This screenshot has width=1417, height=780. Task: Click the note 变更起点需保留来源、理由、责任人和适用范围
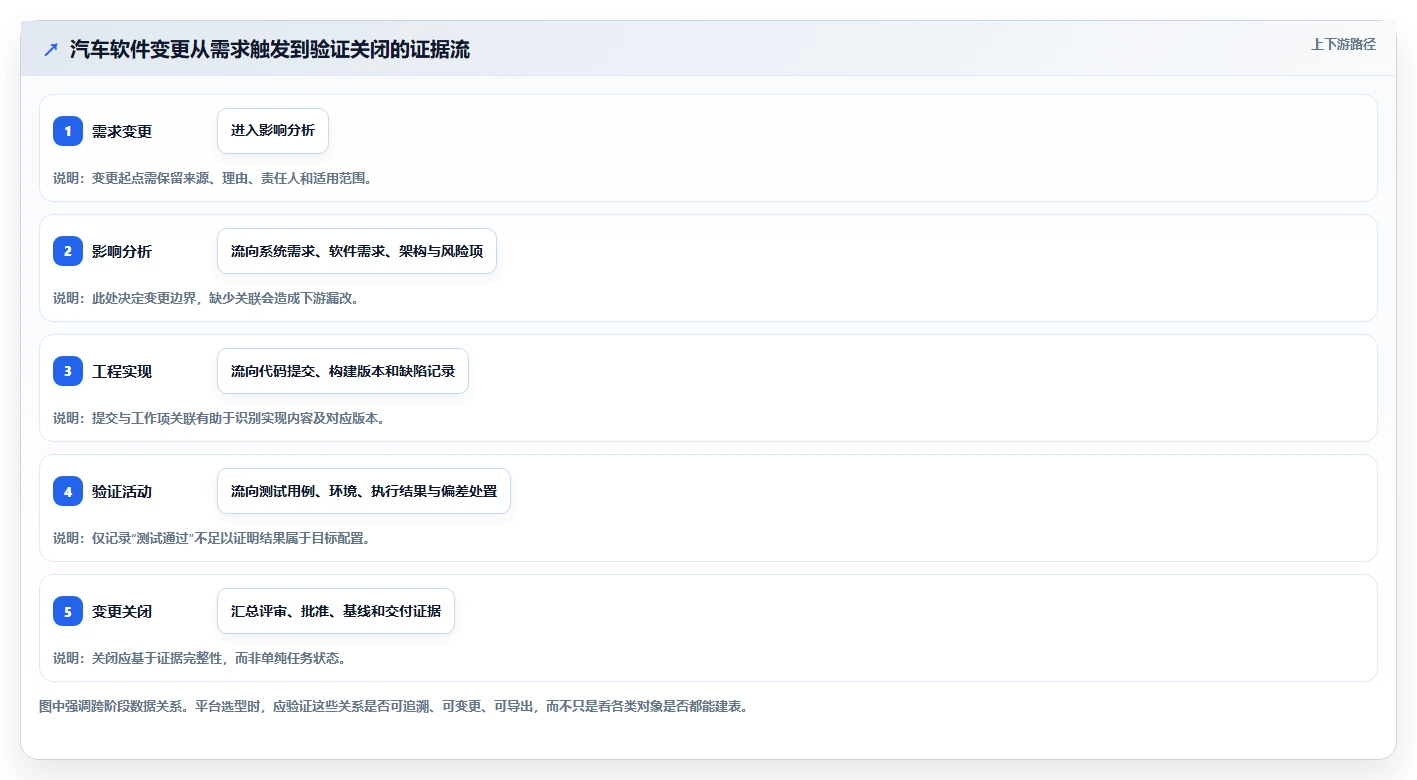point(213,178)
